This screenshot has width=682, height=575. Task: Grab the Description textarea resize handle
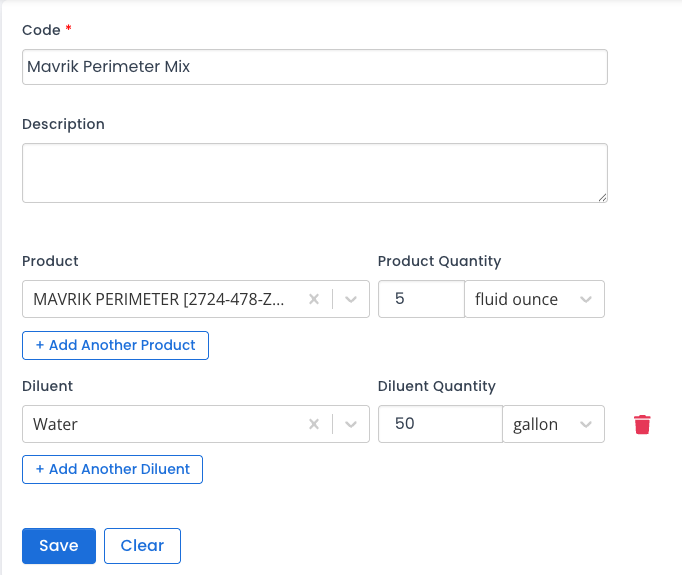click(602, 198)
